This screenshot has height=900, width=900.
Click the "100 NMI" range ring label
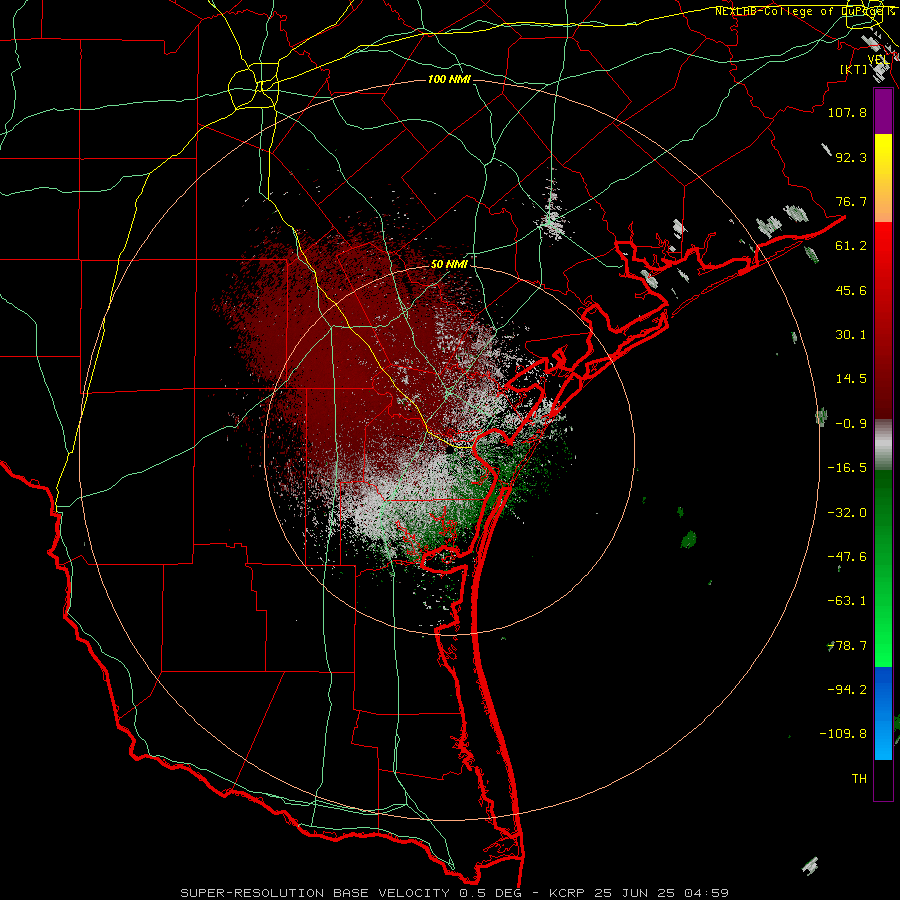[449, 79]
